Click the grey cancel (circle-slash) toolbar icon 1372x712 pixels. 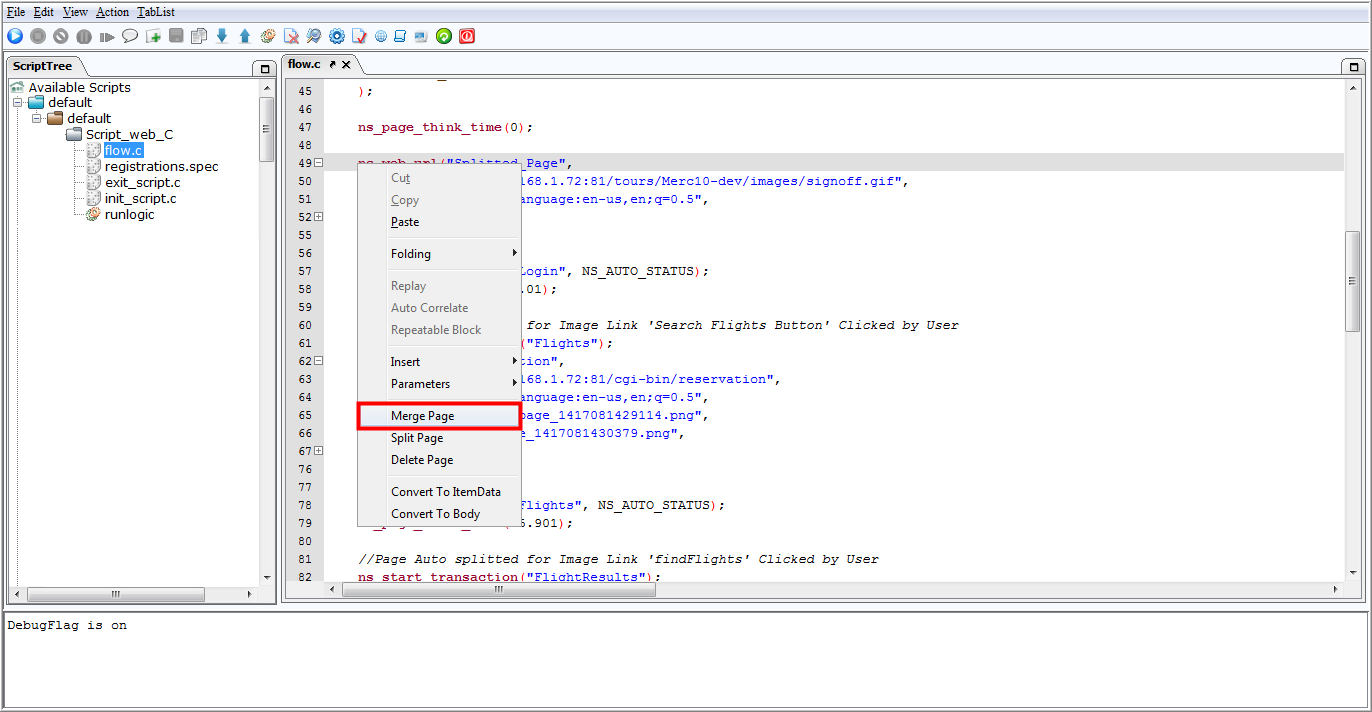click(x=61, y=36)
